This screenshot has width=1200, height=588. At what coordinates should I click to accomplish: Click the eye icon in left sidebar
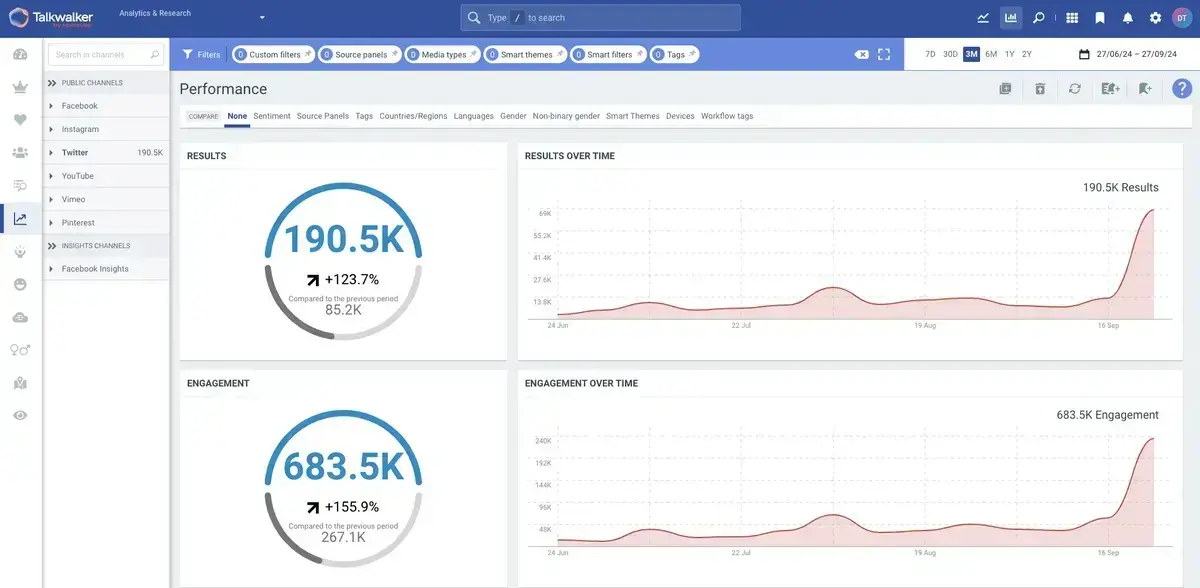pos(20,415)
